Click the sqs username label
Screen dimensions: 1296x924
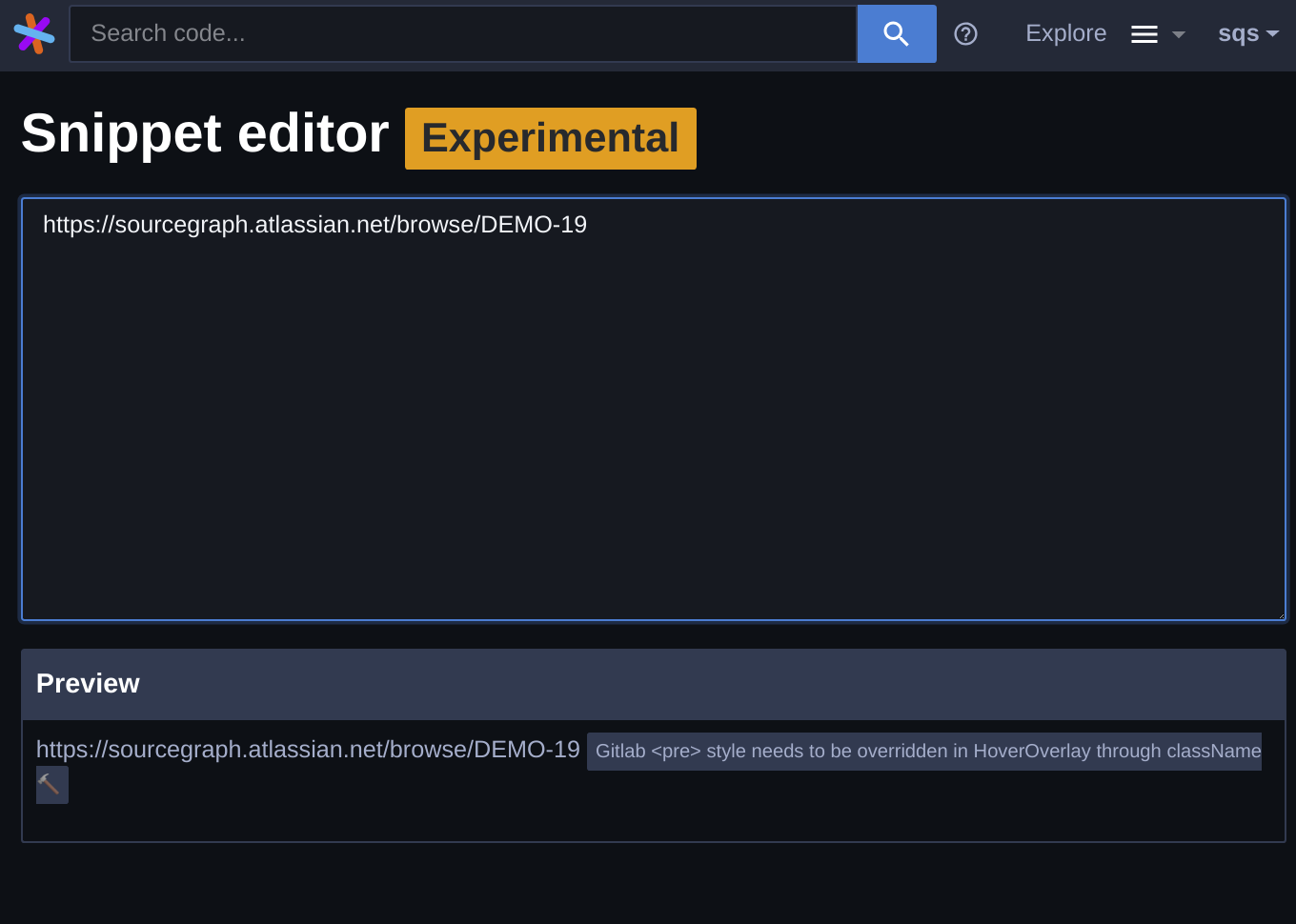(1238, 33)
